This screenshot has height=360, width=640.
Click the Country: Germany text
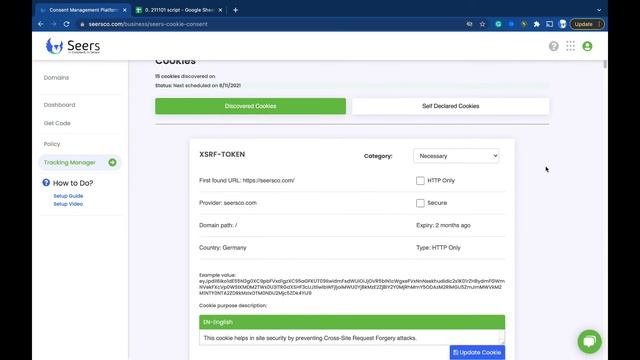click(x=222, y=248)
